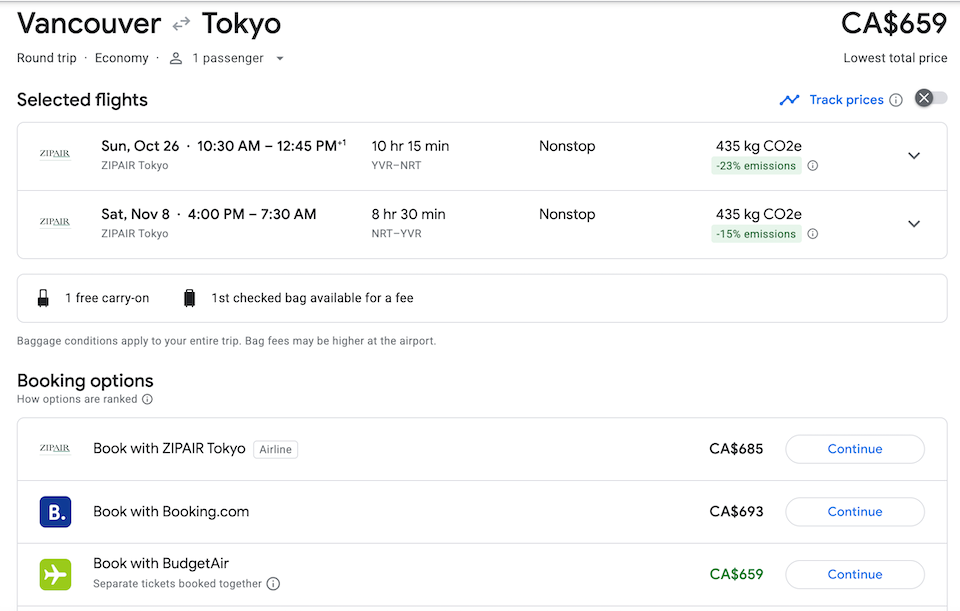Click the 8 hr 30 min duration
Viewport: 960px width, 611px height.
point(408,214)
